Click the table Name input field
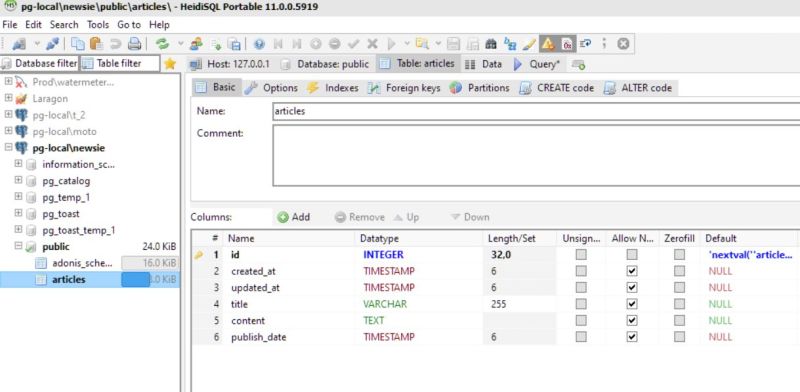 click(x=536, y=111)
